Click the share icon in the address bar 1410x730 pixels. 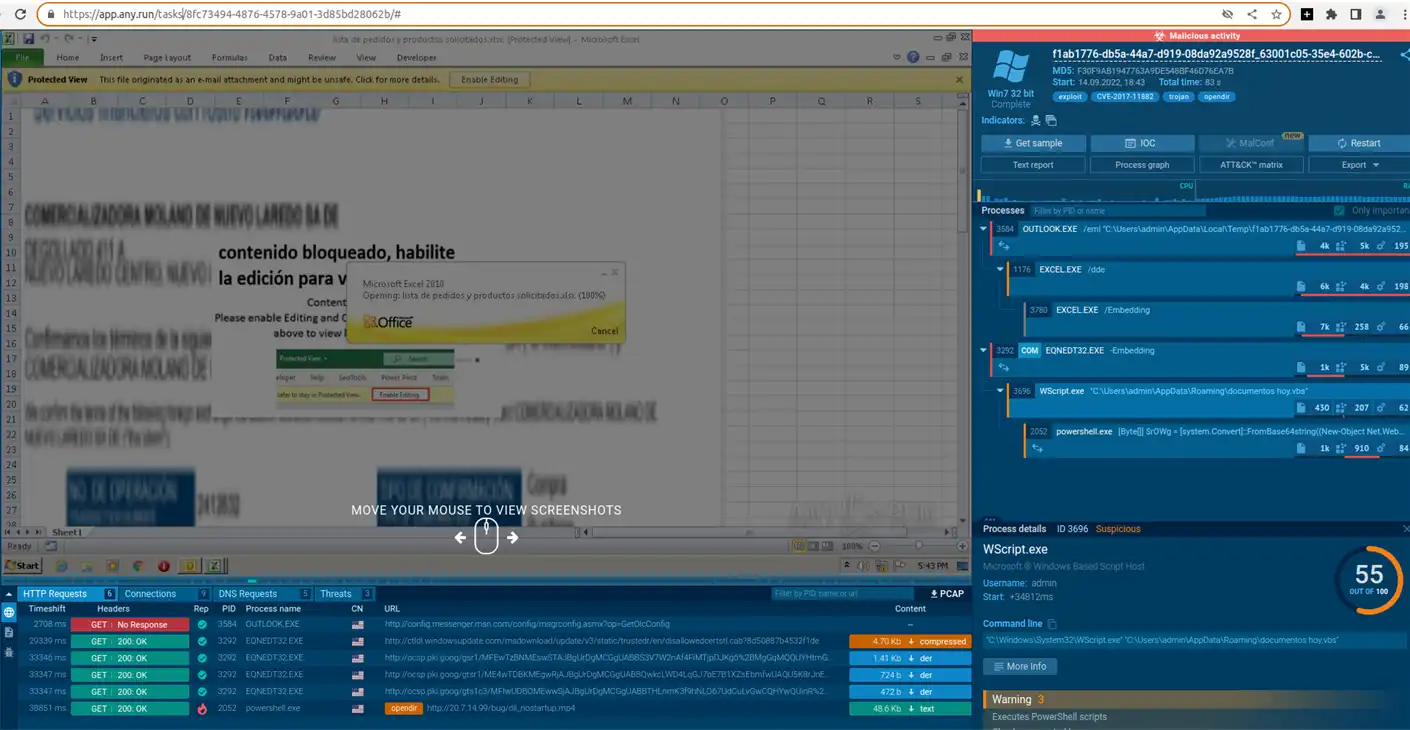pos(1252,15)
